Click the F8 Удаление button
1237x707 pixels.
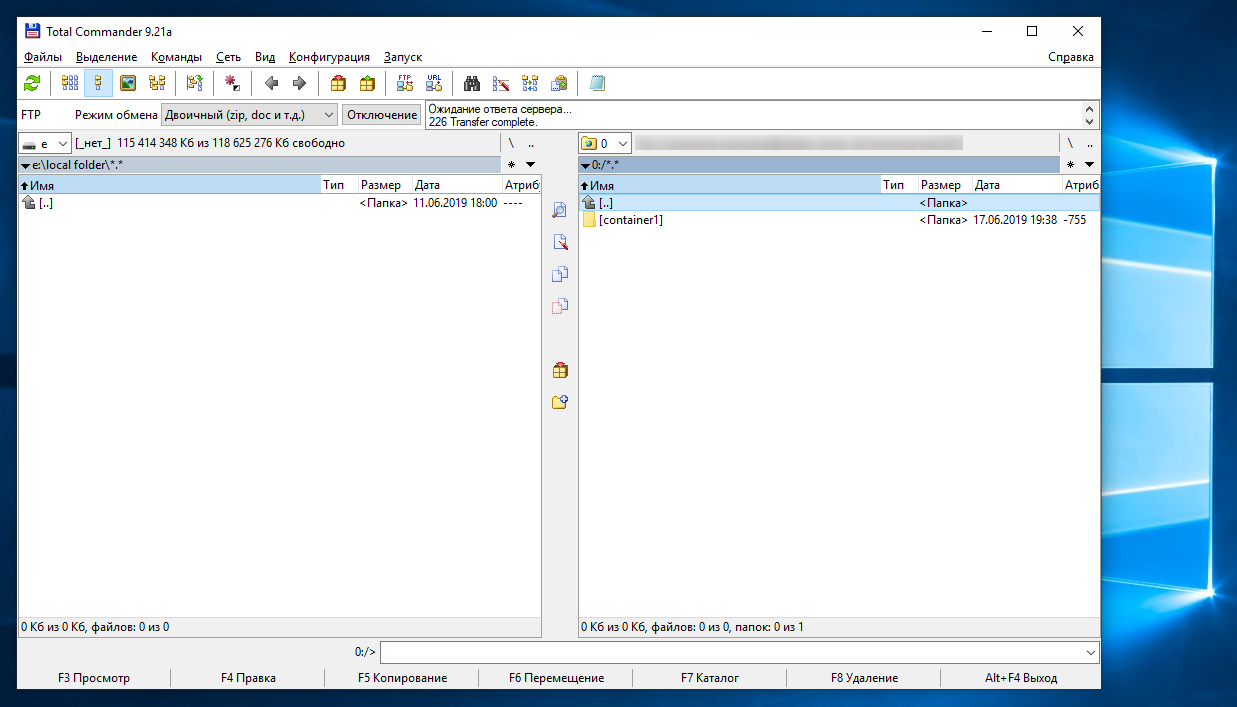864,678
